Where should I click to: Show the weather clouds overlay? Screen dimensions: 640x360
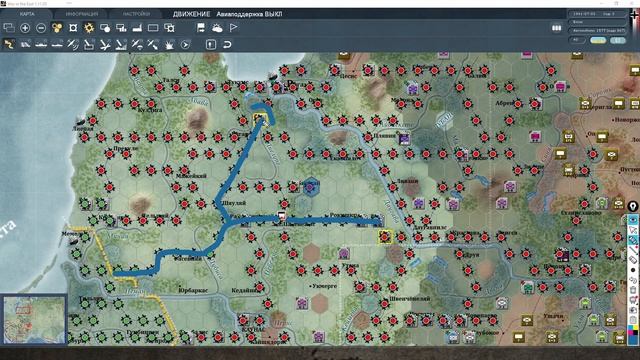click(217, 28)
